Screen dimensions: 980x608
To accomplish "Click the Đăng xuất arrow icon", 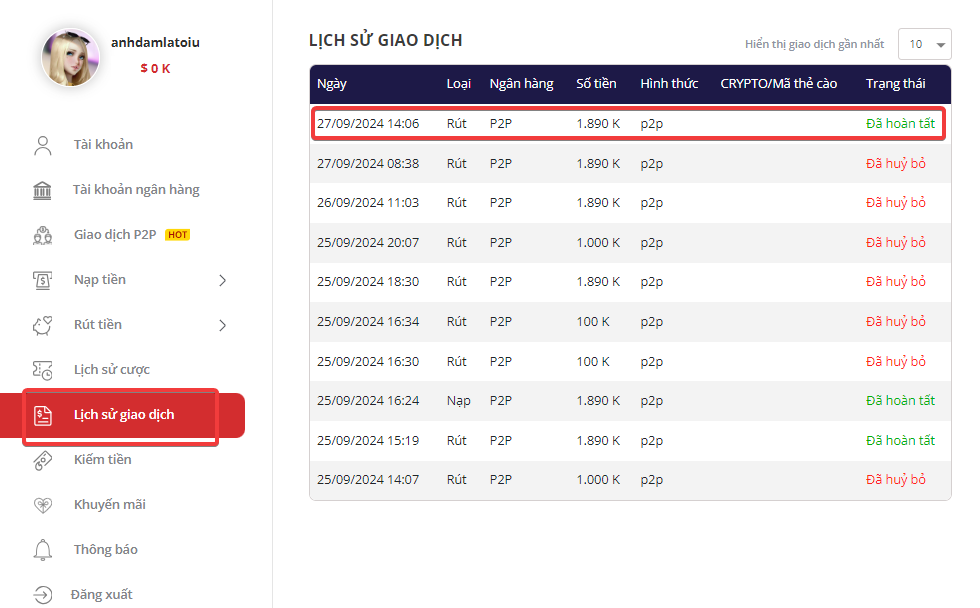I will point(42,594).
